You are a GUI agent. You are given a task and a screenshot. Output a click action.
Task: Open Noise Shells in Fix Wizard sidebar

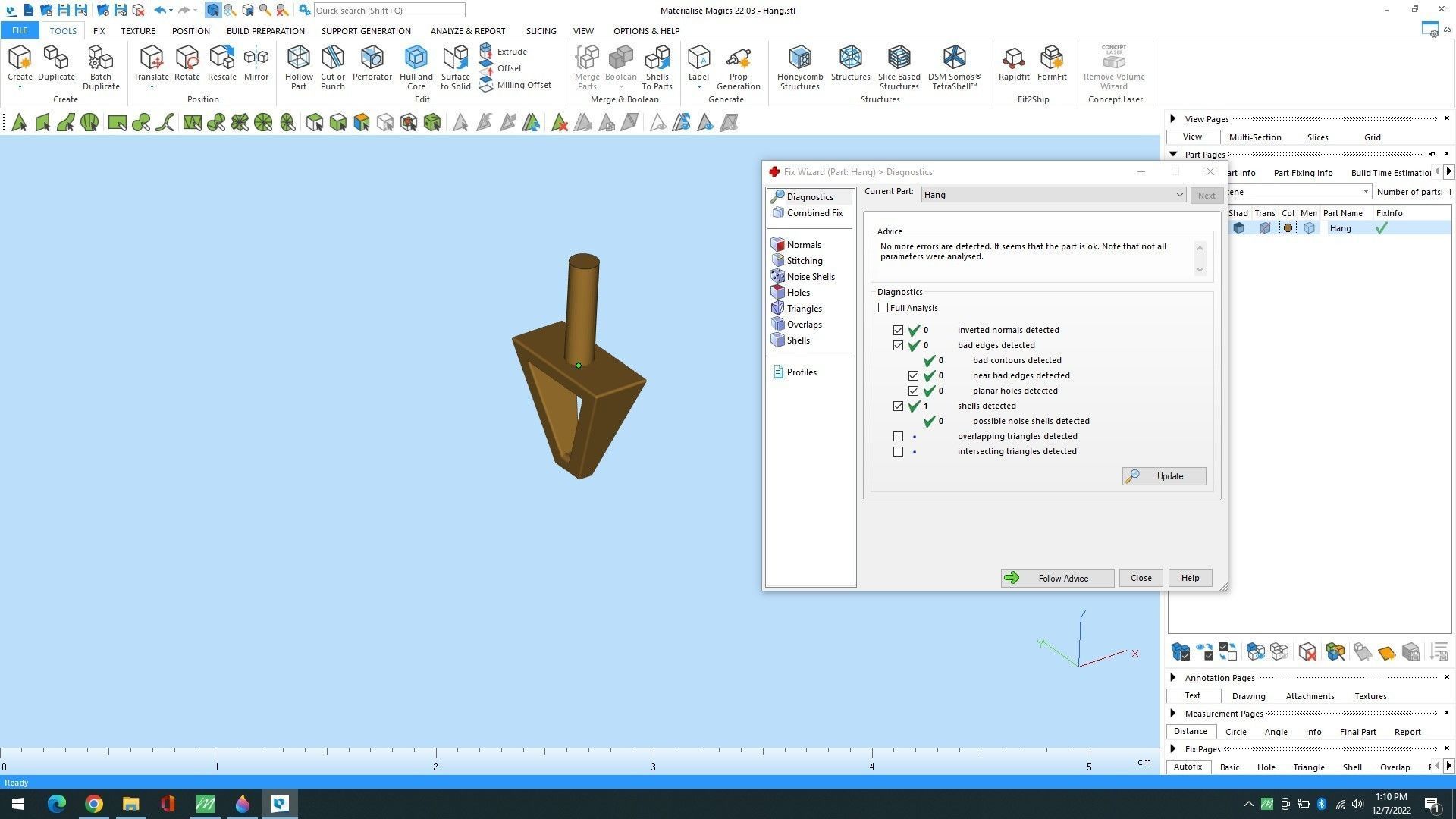[810, 277]
